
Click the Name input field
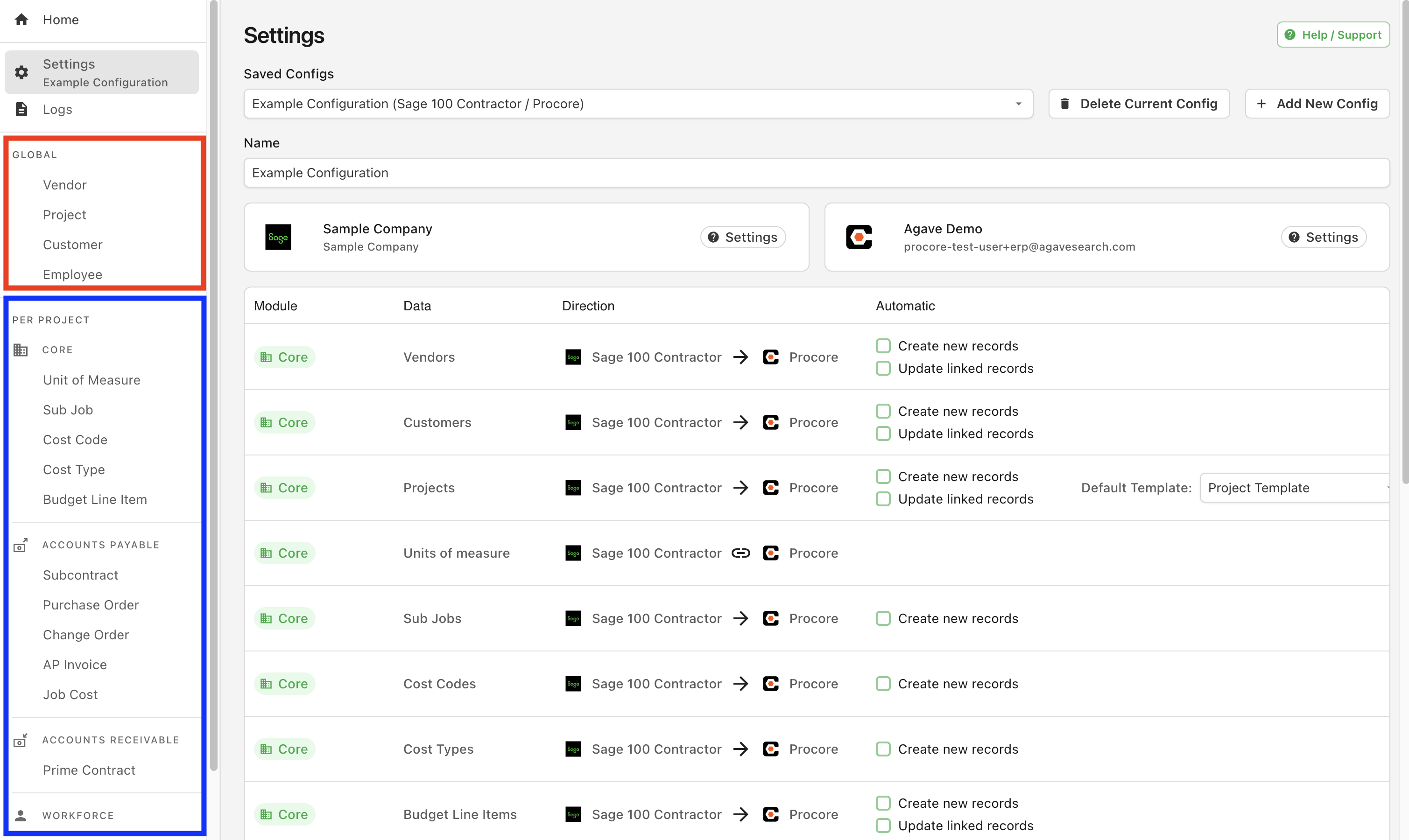click(816, 173)
